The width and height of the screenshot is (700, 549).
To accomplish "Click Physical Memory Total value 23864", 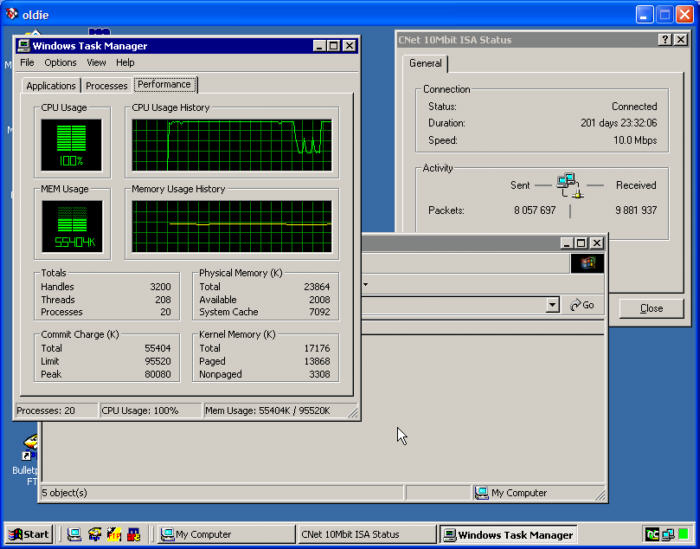I will [x=317, y=287].
